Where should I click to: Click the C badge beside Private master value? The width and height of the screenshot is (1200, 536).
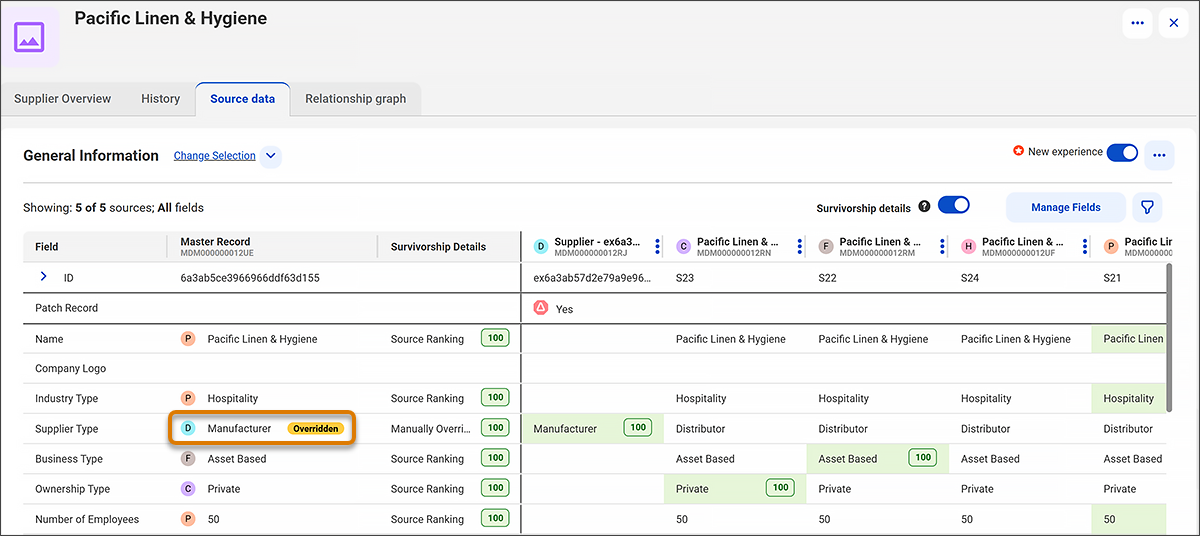pos(187,489)
